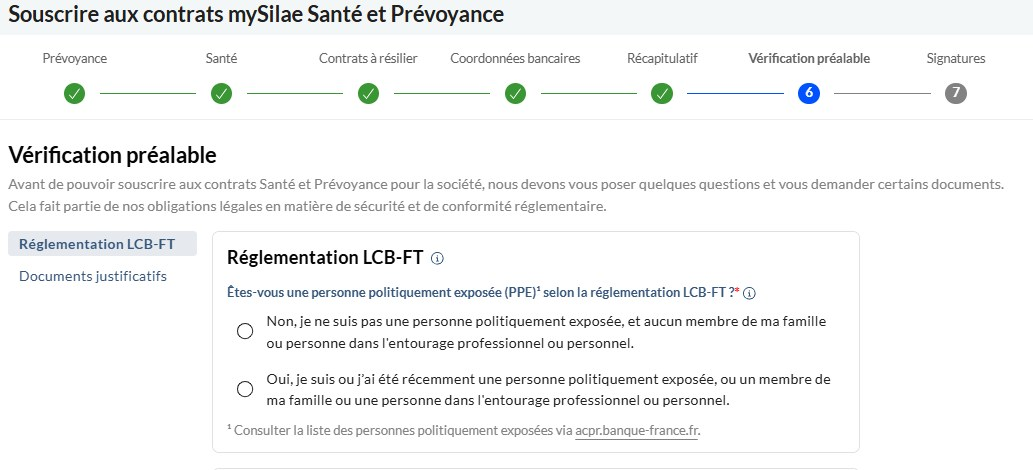This screenshot has height=470, width=1033.
Task: Click the Récapitulatif step label
Action: 662,59
